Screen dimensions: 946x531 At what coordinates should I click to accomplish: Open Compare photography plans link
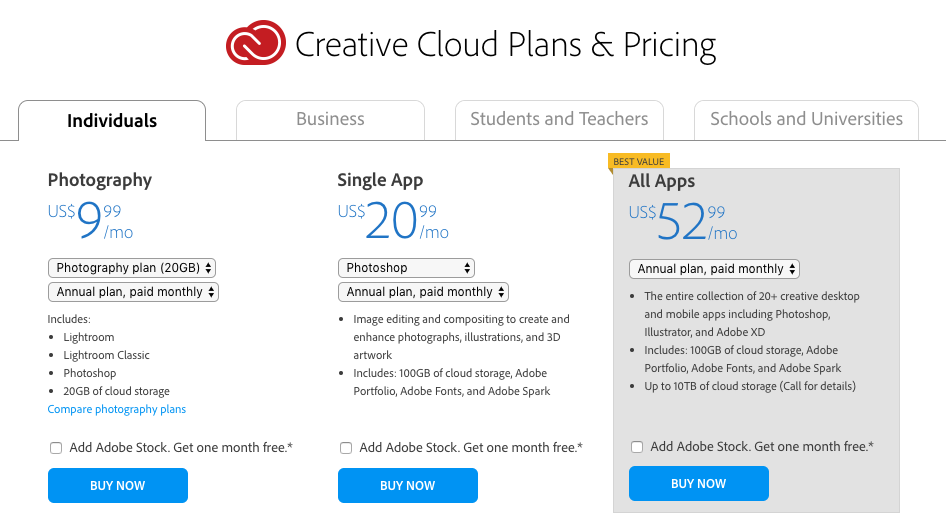[116, 409]
